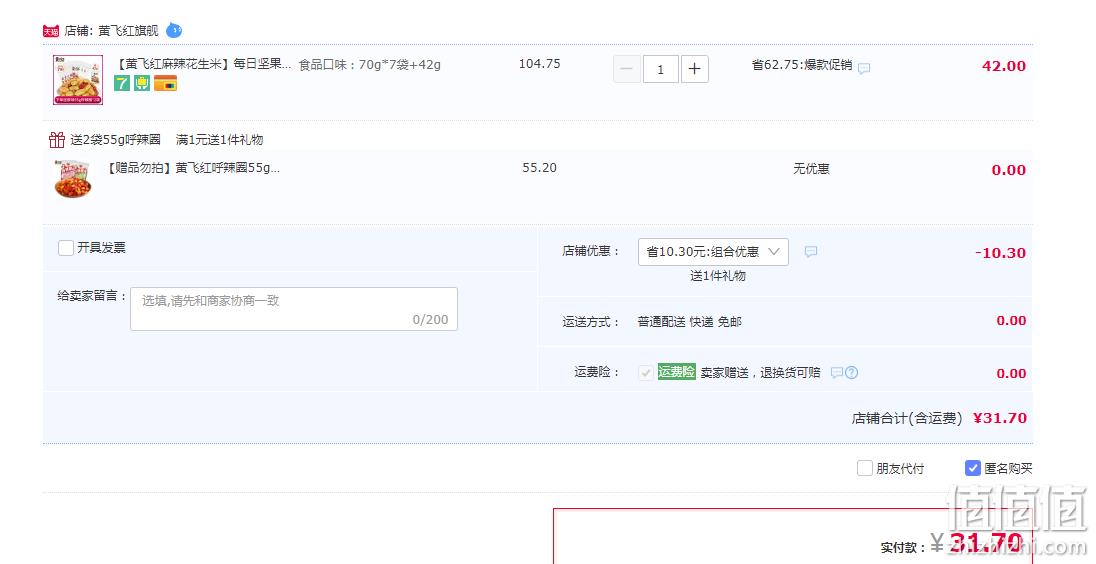Click the 送2袋55g呼辣圈 gift promotion text
This screenshot has width=1096, height=564.
pyautogui.click(x=115, y=140)
